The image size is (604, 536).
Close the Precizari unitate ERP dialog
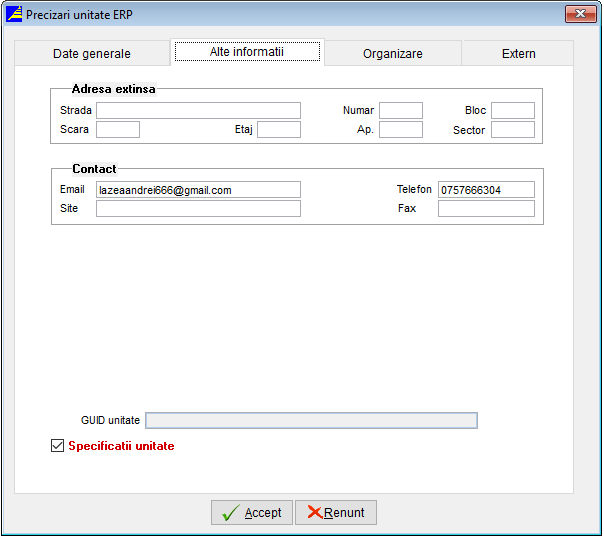tap(580, 14)
